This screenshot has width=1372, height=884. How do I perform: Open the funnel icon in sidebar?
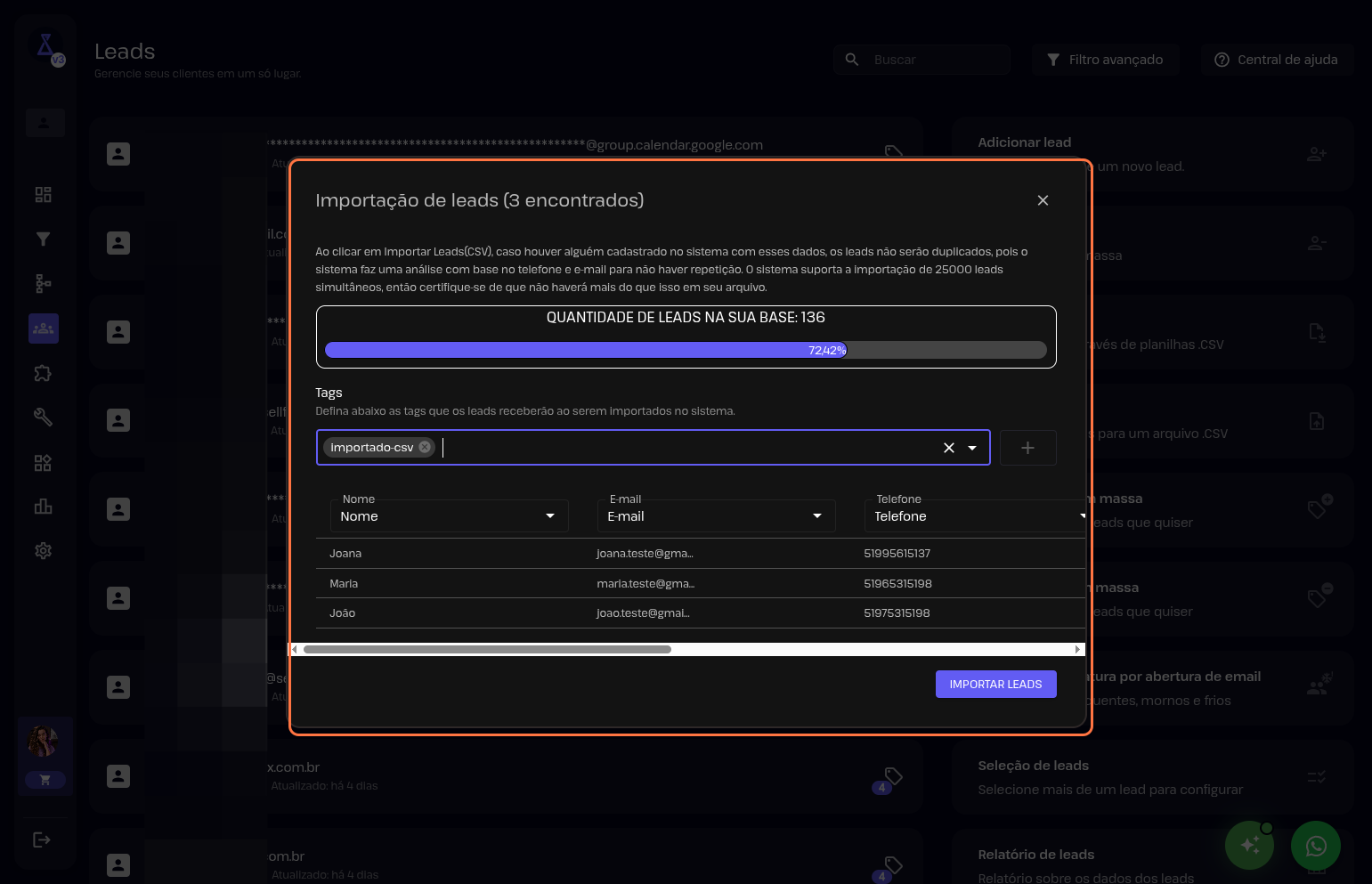(43, 239)
